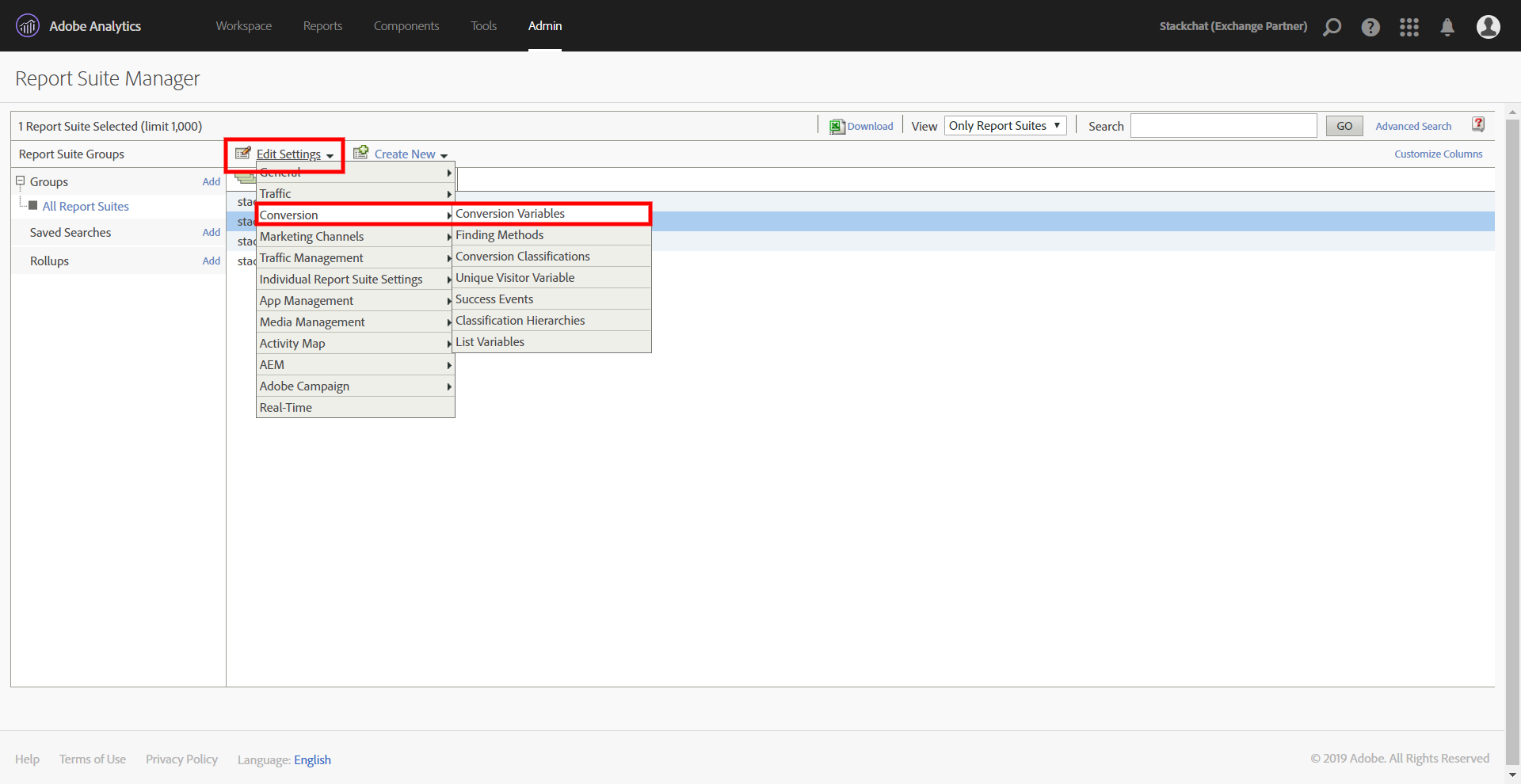Choose Unique Visitor Variable
The height and width of the screenshot is (784, 1521).
click(x=552, y=278)
